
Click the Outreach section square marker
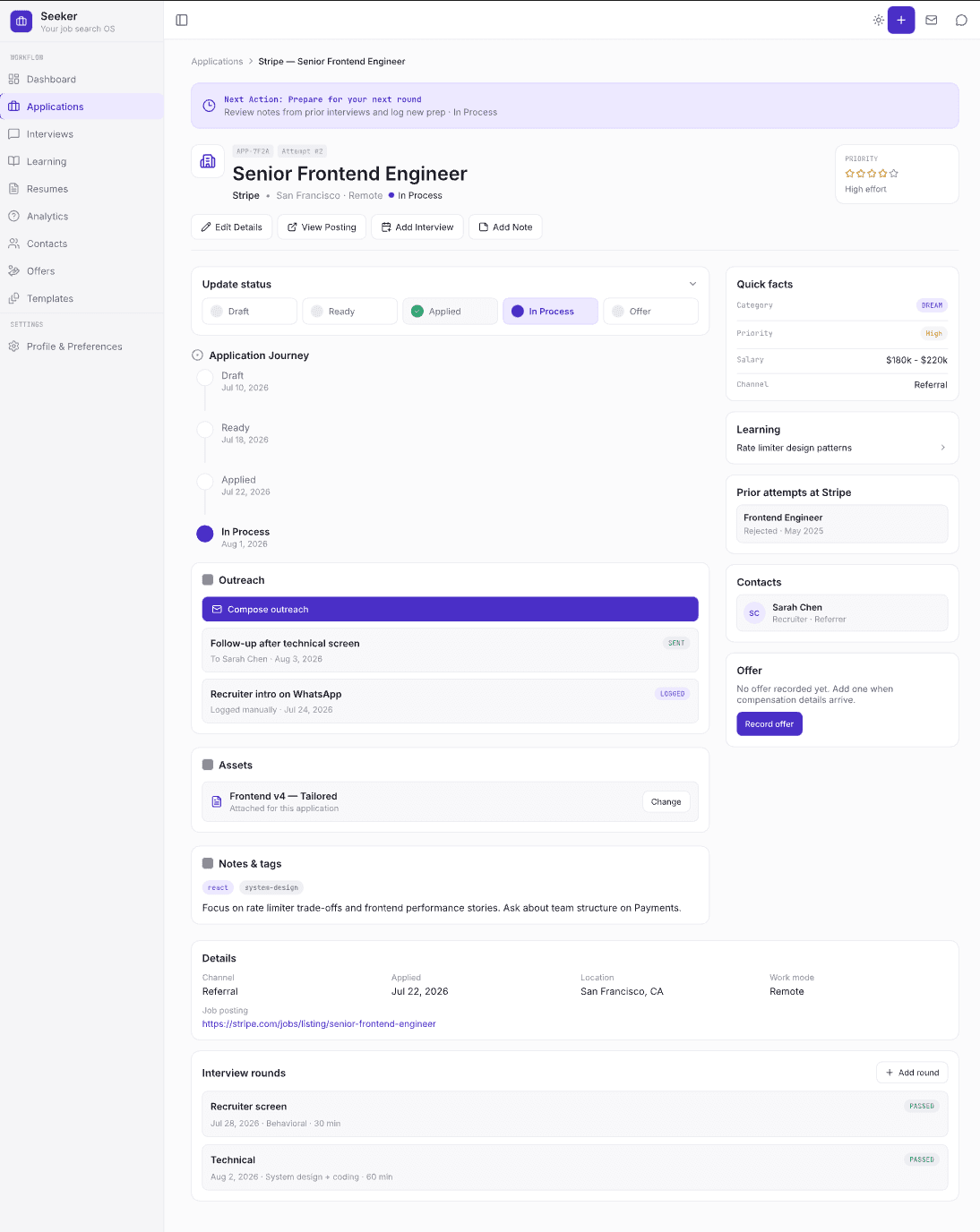coord(208,580)
